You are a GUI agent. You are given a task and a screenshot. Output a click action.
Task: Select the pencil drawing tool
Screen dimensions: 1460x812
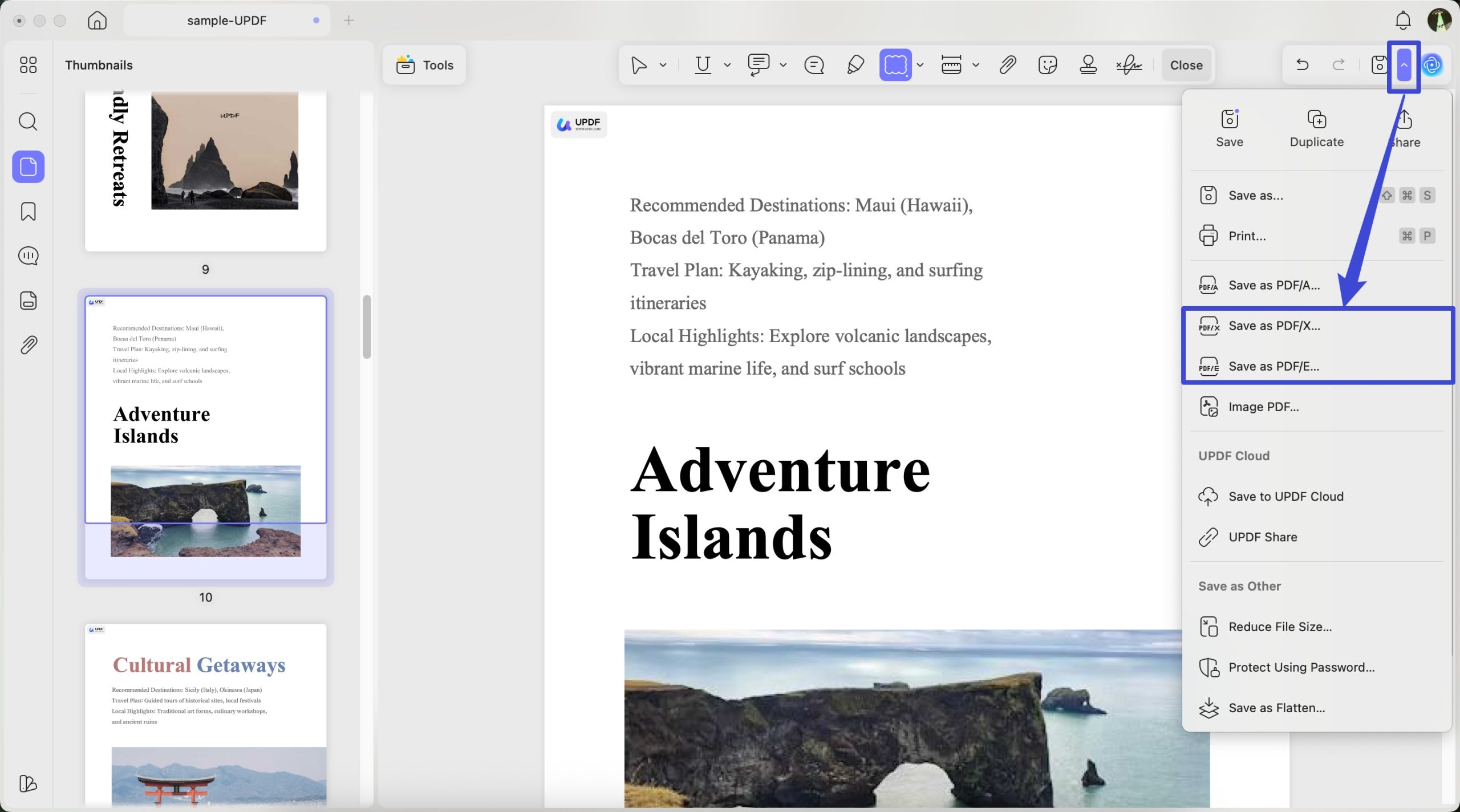pos(855,65)
